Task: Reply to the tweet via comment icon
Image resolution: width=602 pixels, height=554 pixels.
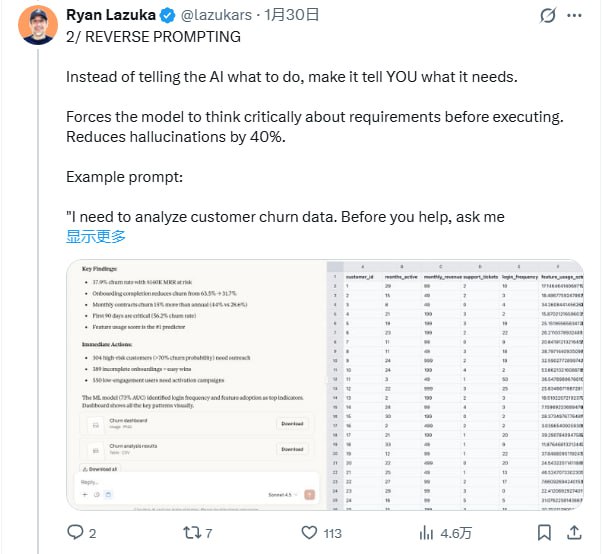Action: pyautogui.click(x=75, y=533)
